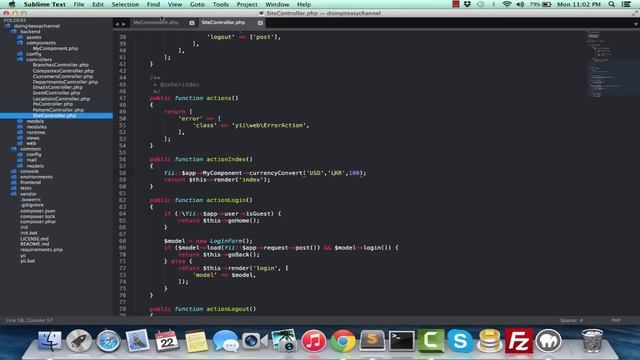640x360 pixels.
Task: Open CompaniesController.php in the sidebar
Action: pos(63,71)
